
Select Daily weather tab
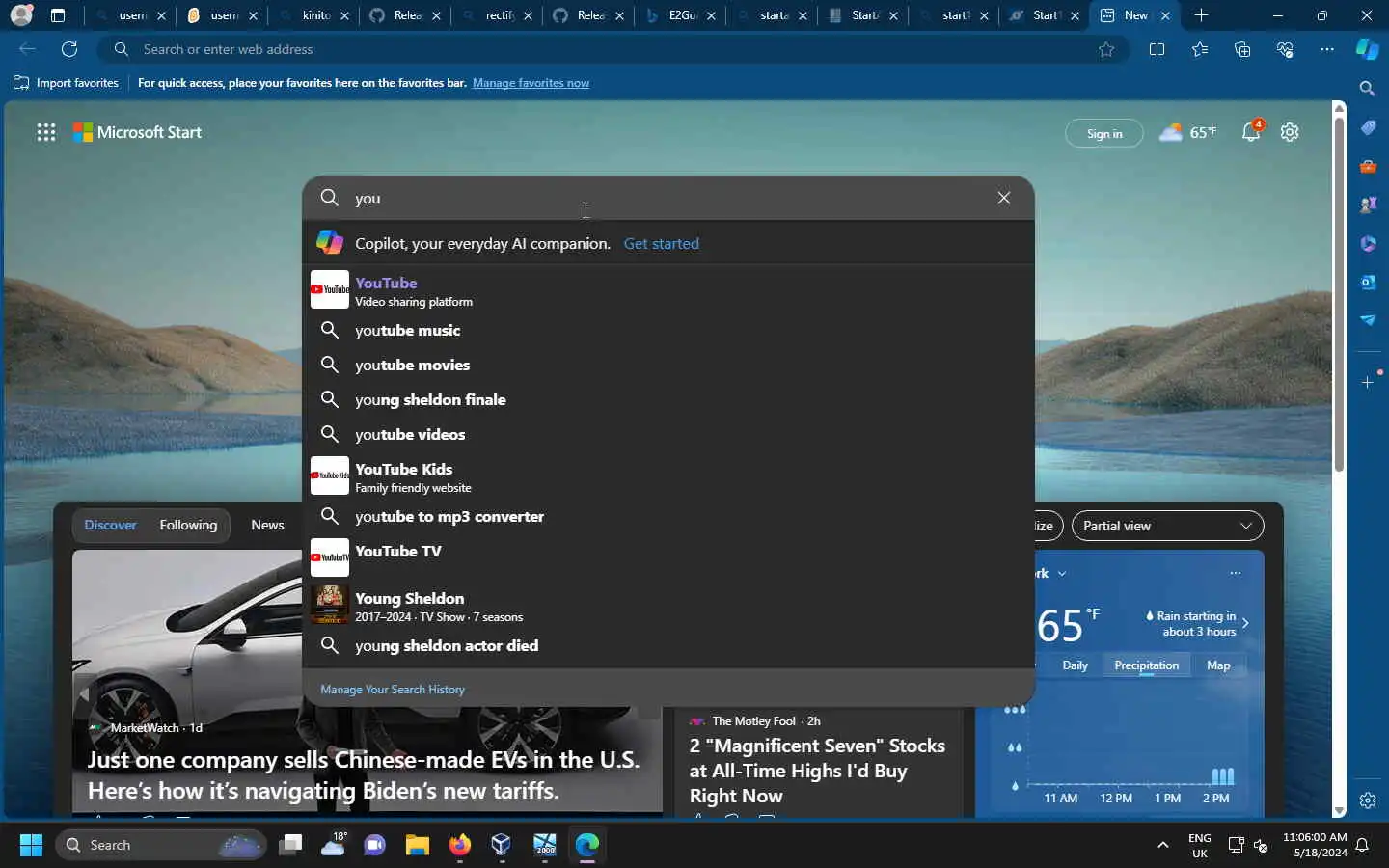pos(1075,665)
